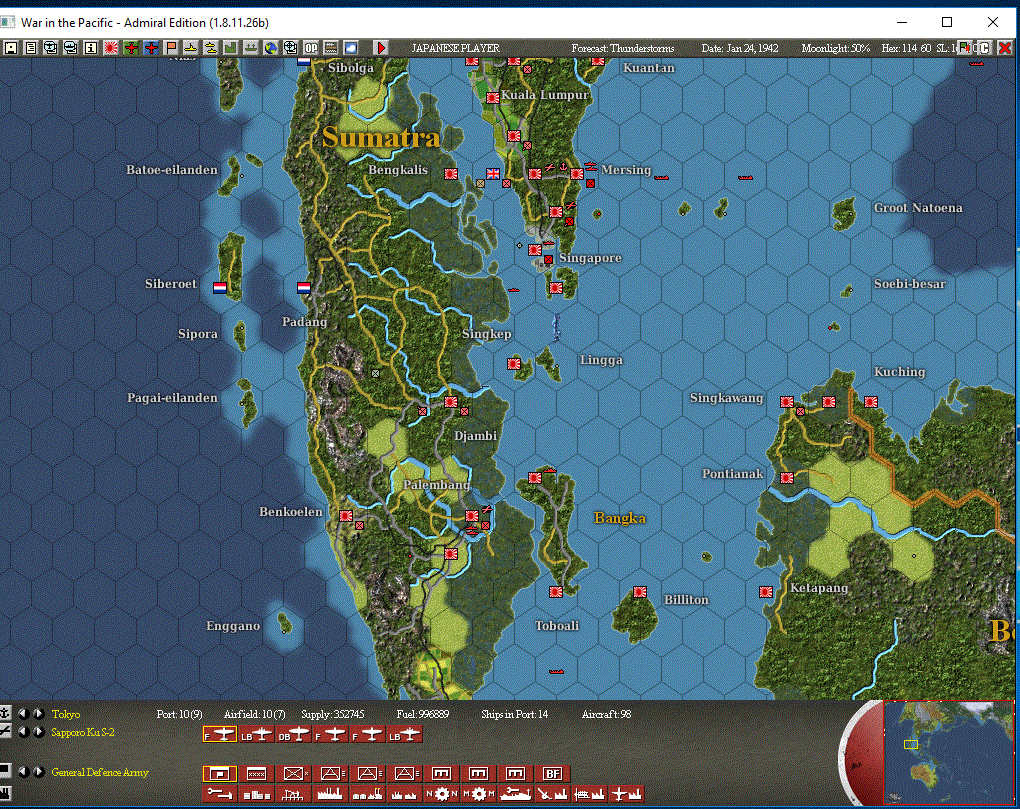This screenshot has height=809, width=1020.
Task: Click the N engine gear industry icon
Action: click(442, 793)
